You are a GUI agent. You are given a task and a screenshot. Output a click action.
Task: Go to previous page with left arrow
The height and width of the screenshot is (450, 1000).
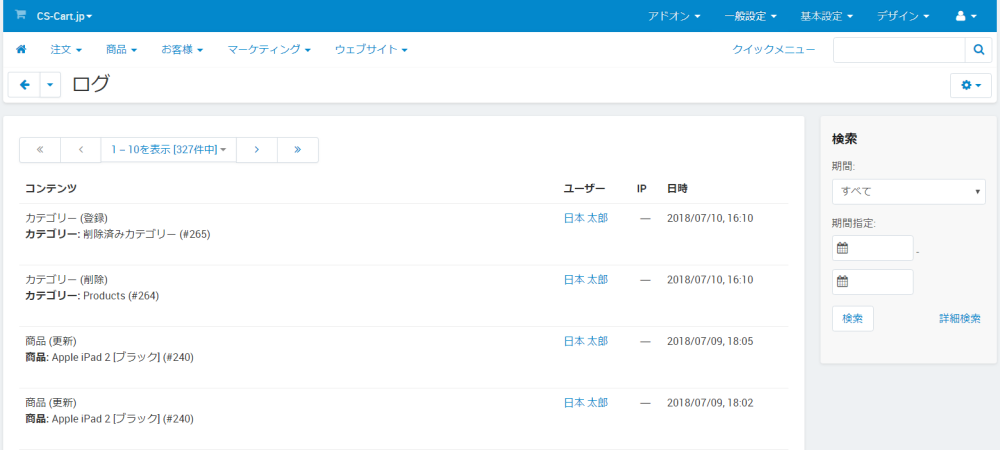pos(80,150)
